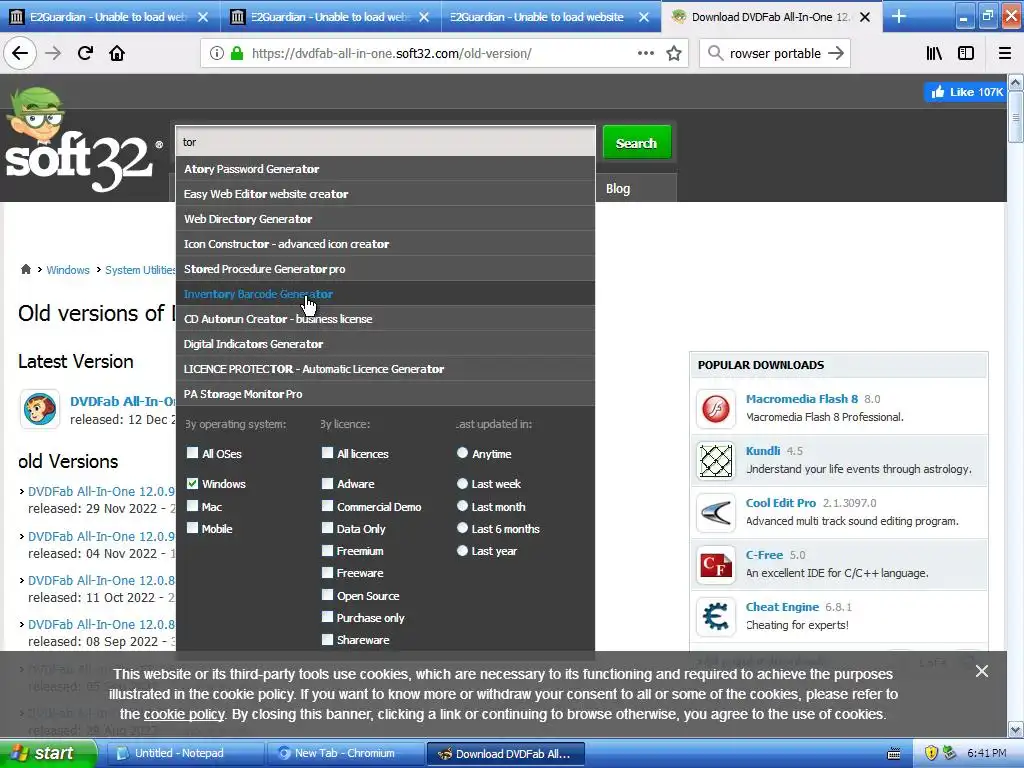Choose Stored Procedure Generator pro suggestion
The width and height of the screenshot is (1024, 768).
[x=385, y=269]
